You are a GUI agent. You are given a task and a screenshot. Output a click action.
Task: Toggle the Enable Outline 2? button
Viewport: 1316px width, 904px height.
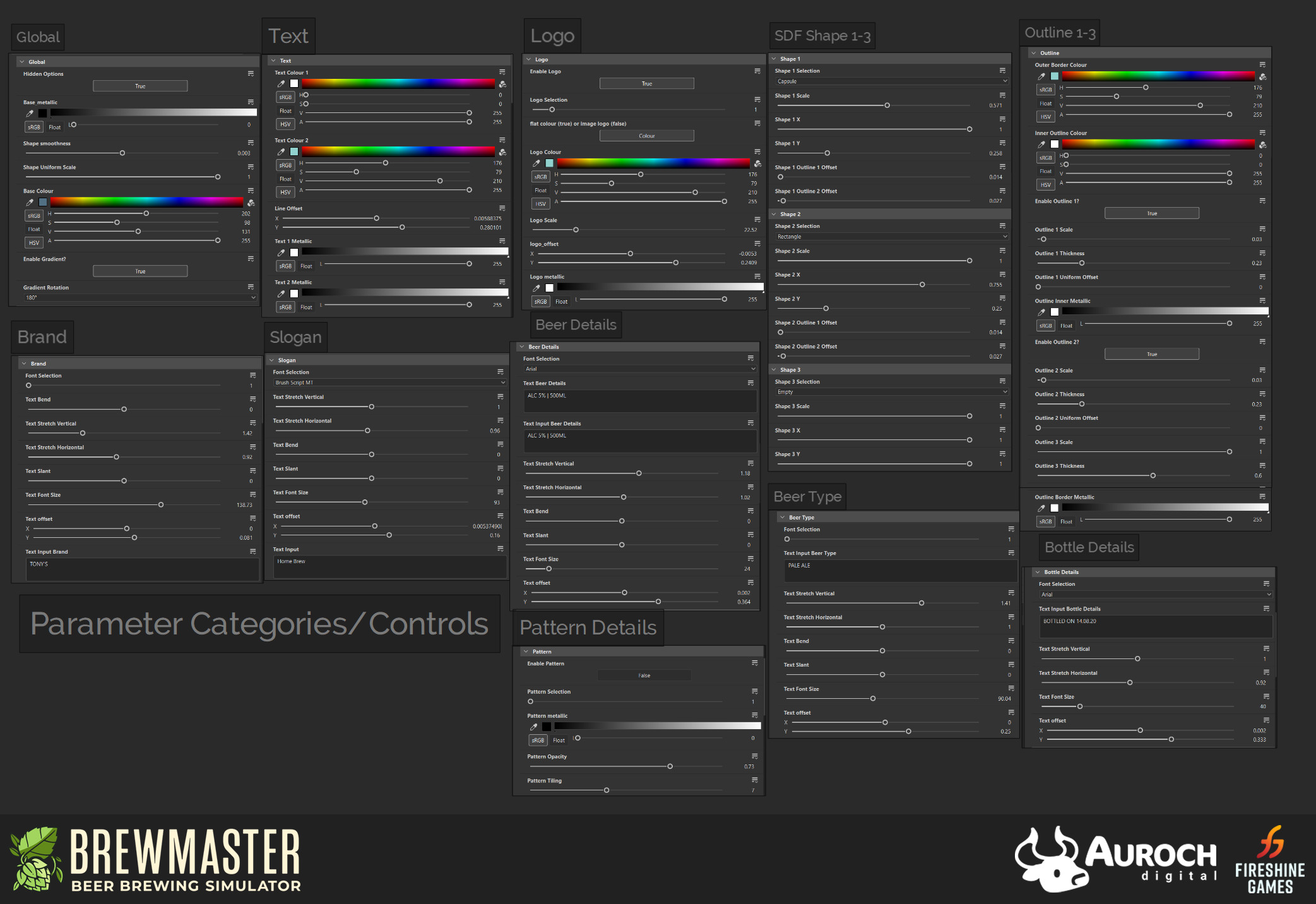coord(1152,354)
